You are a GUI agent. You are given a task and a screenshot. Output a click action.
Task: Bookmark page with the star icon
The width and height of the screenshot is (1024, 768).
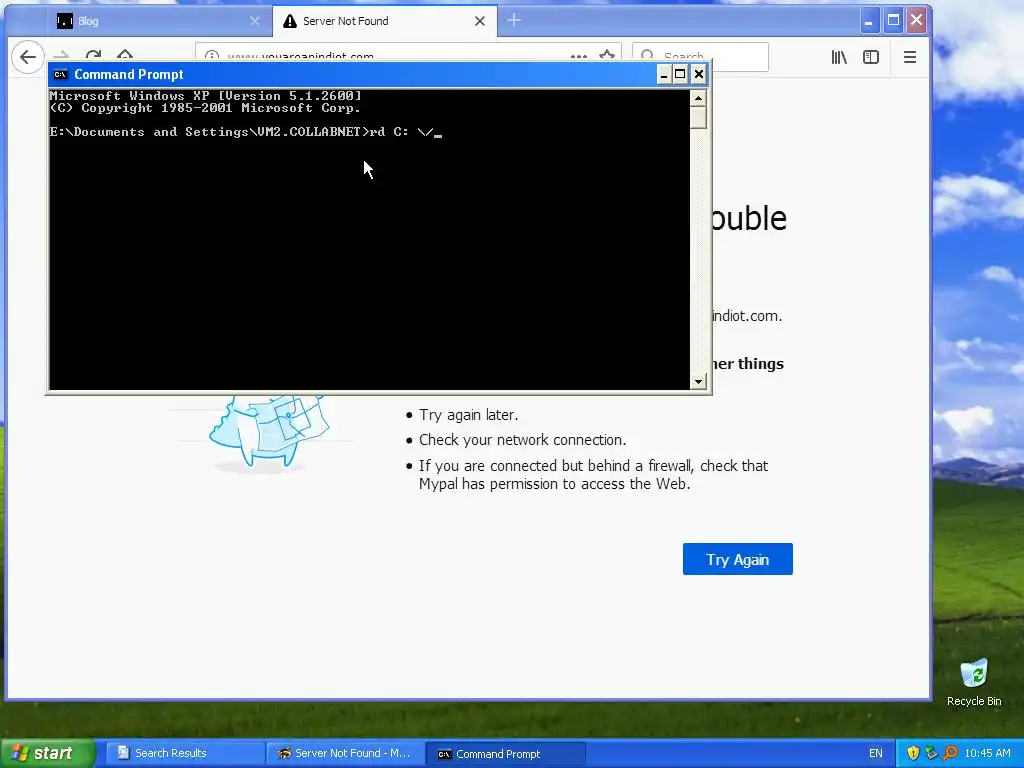[x=607, y=55]
